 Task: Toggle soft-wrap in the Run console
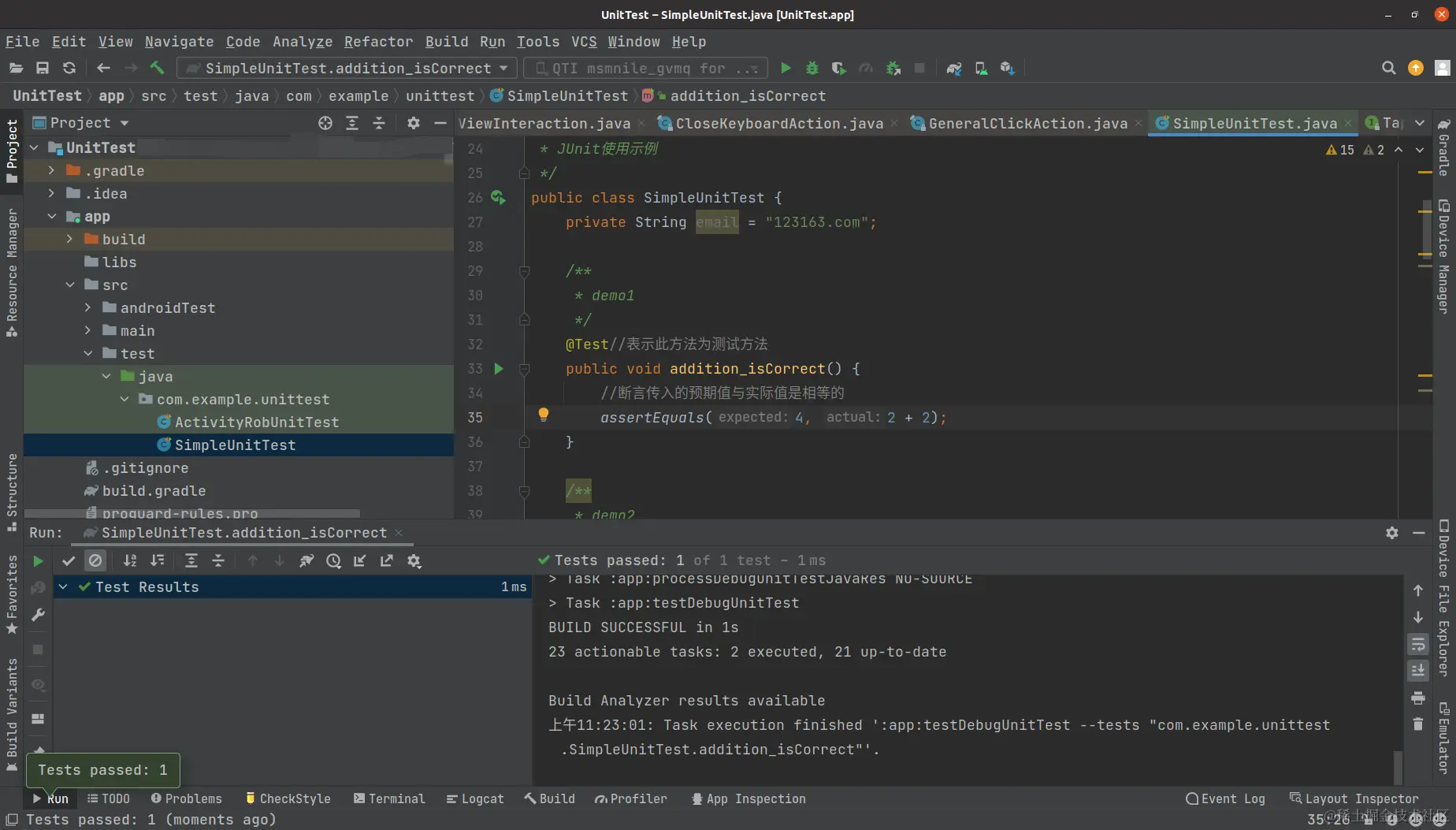tap(1417, 645)
